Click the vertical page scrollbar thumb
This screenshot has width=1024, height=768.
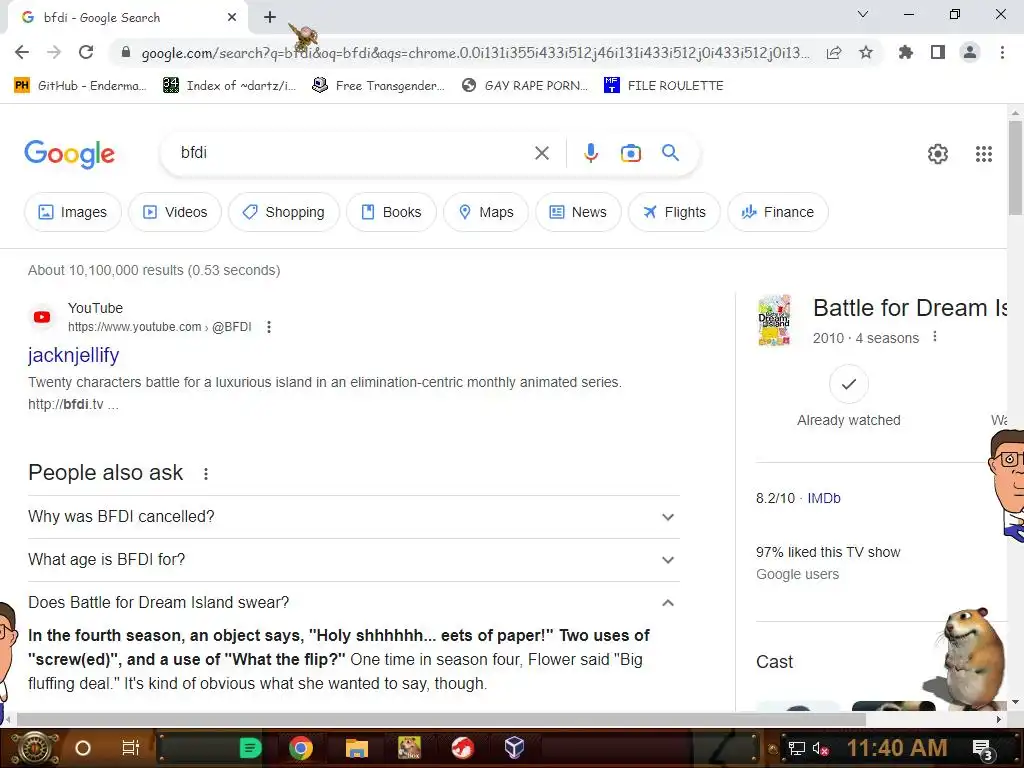tap(1015, 168)
